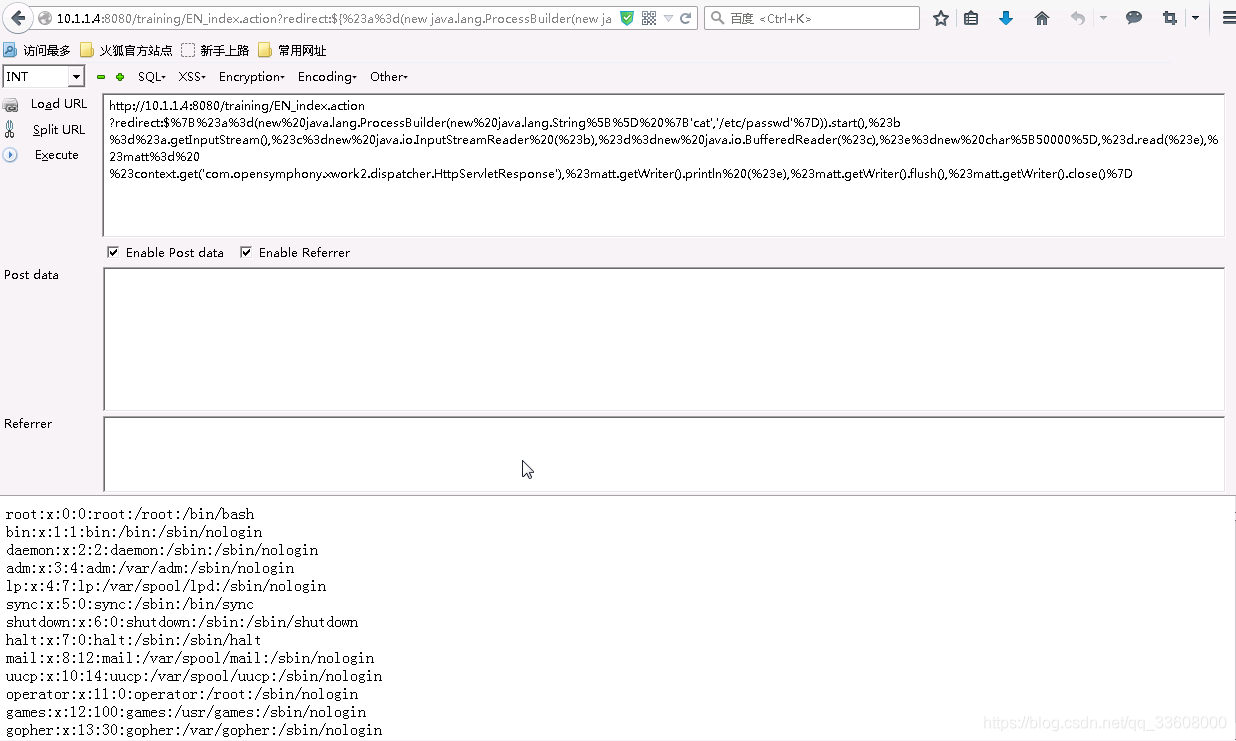Open the QR code icon in address bar

649,18
